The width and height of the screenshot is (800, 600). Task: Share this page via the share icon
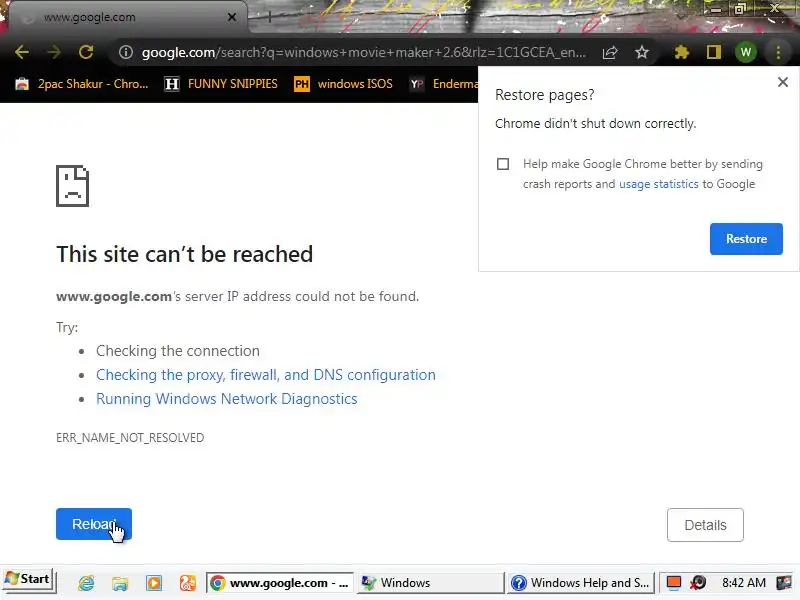[610, 52]
